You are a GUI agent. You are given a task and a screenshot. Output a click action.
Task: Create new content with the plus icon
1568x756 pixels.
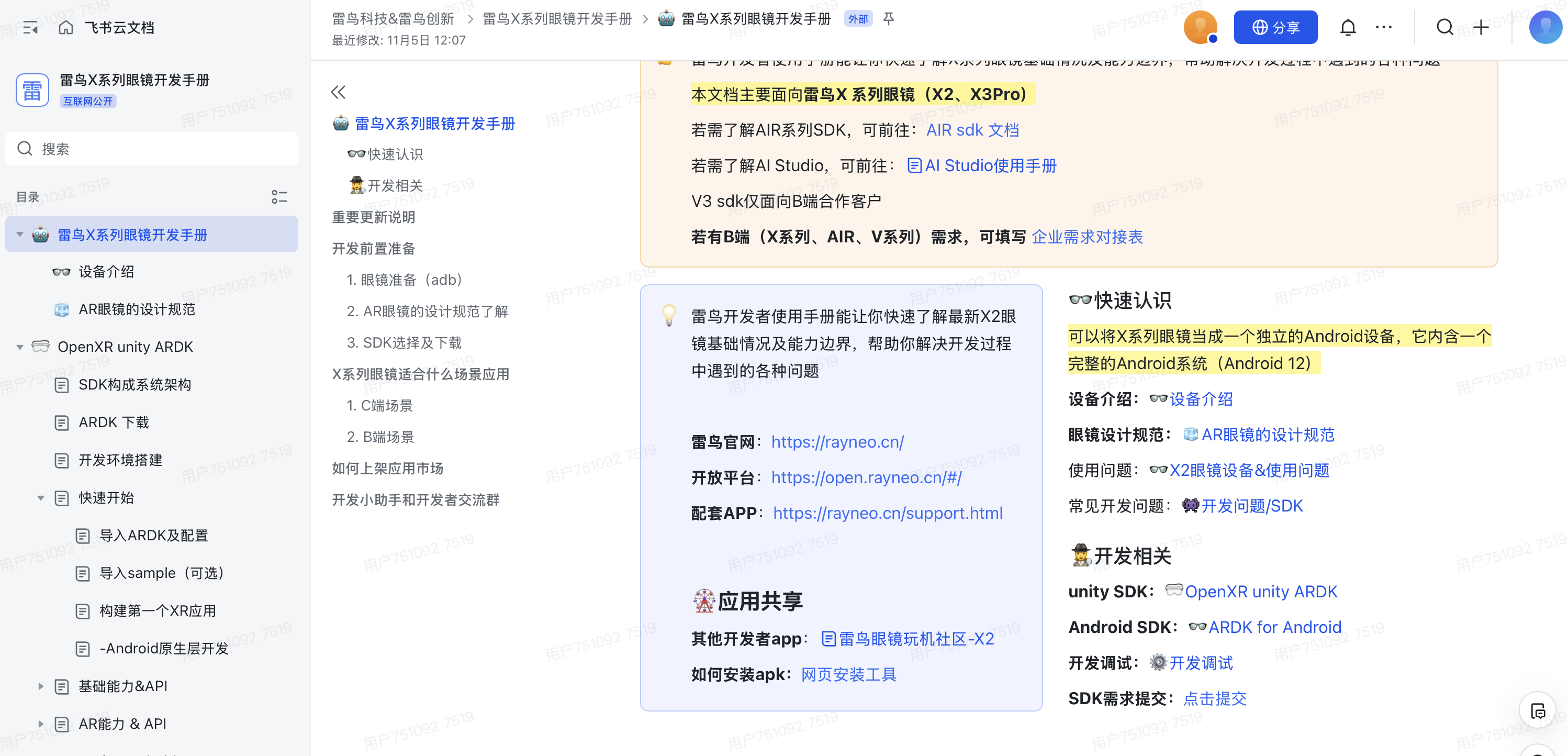pos(1482,27)
